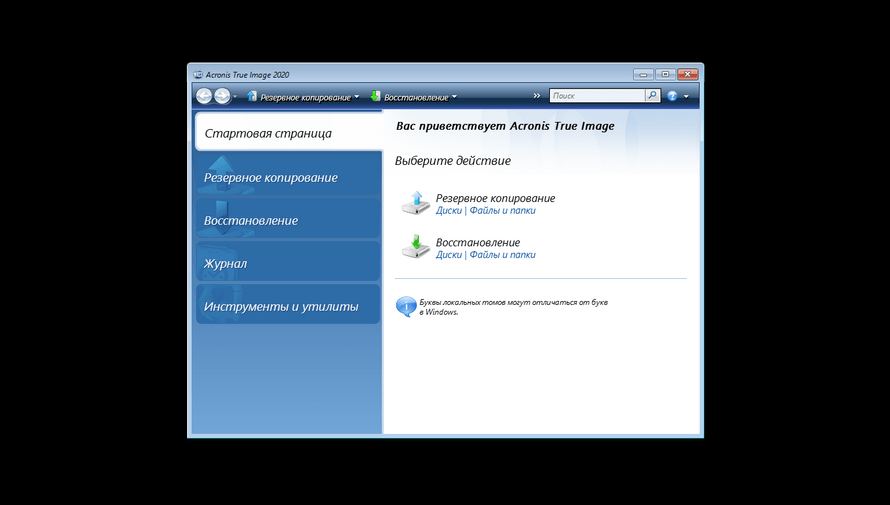Open the Восстановление toolbar menu
Image resolution: width=890 pixels, height=505 pixels.
pyautogui.click(x=413, y=97)
